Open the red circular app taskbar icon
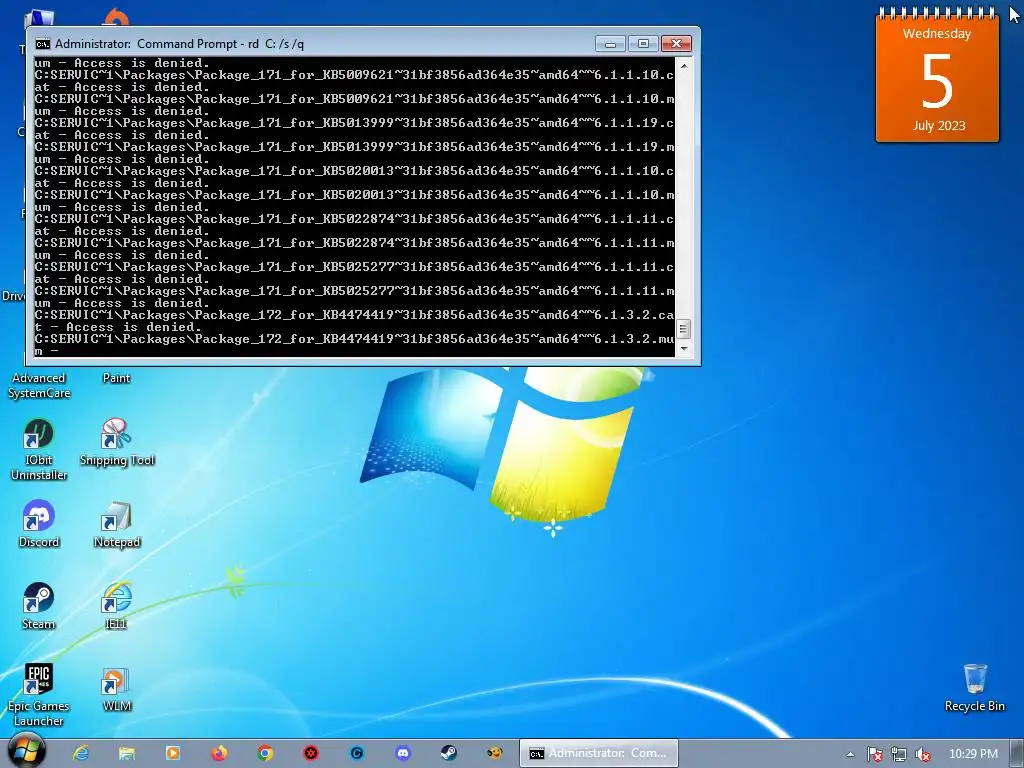This screenshot has height=768, width=1024. coord(311,753)
